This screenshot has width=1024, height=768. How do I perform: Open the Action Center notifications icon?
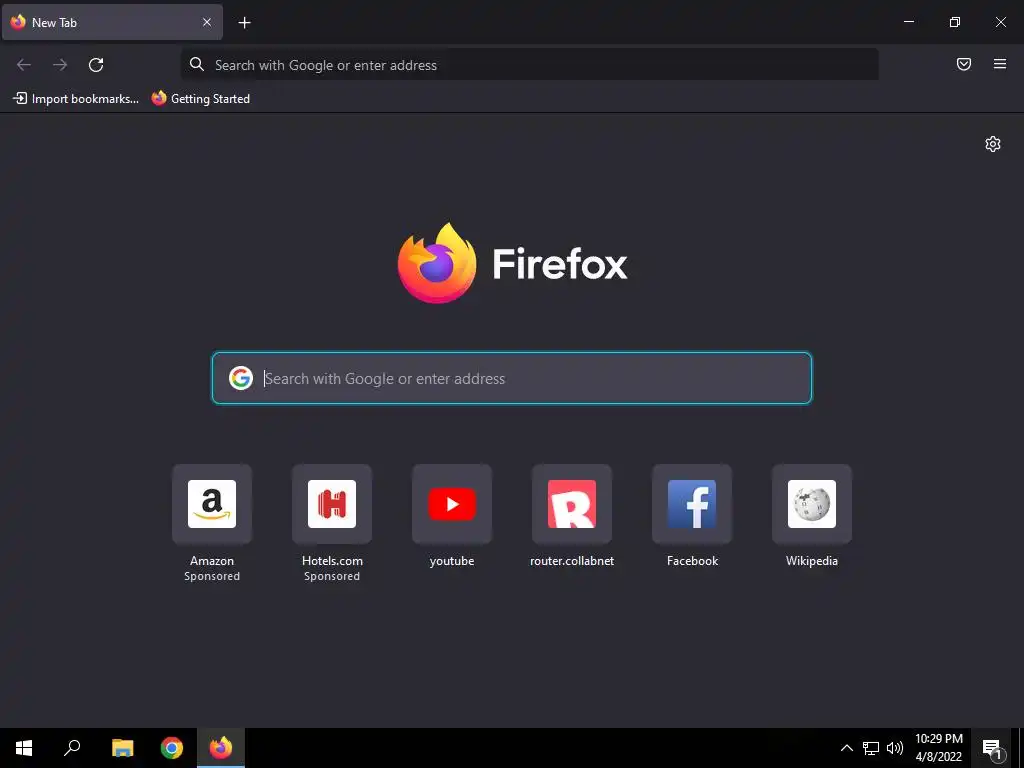(991, 748)
